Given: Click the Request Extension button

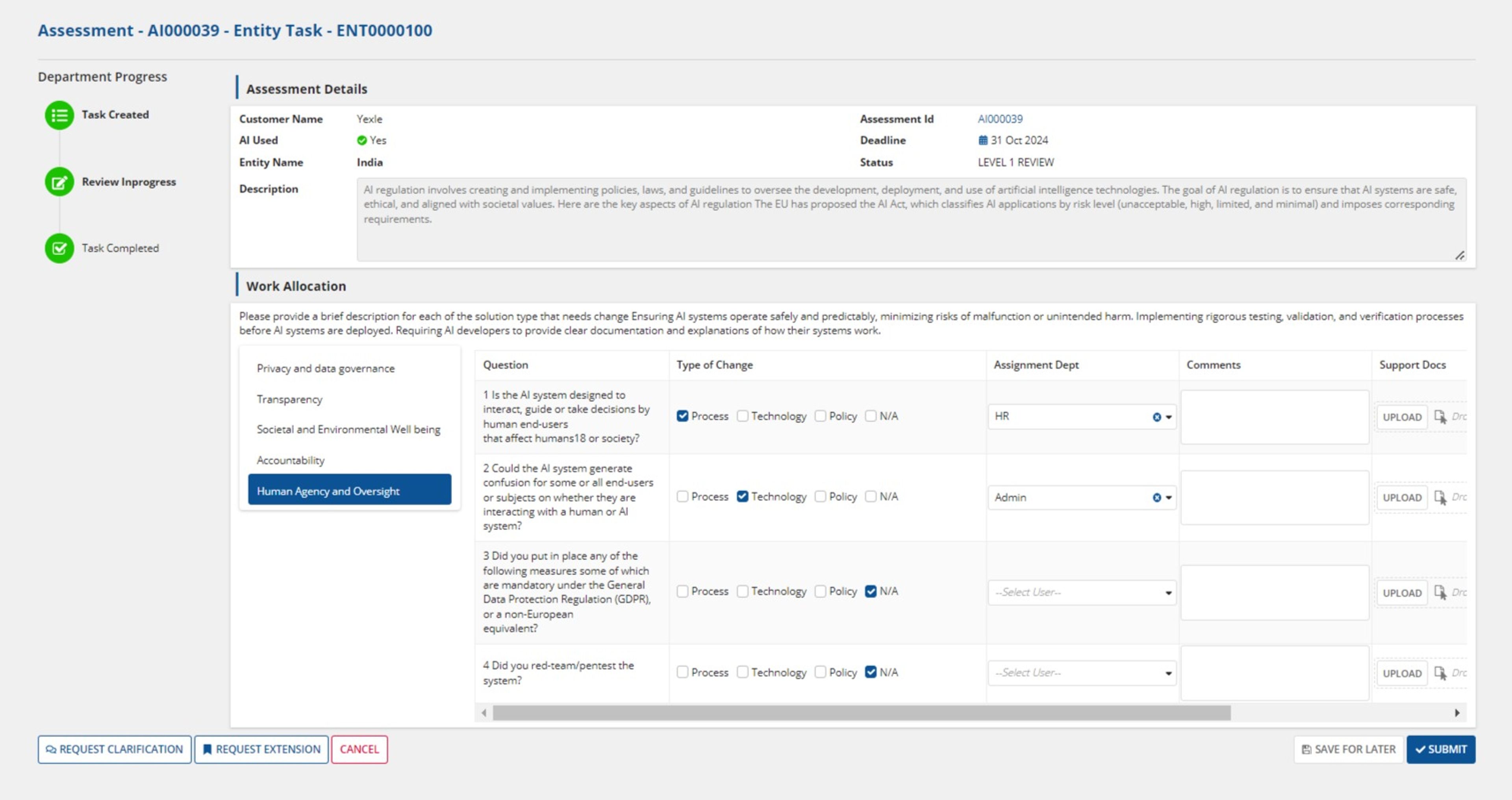Looking at the screenshot, I should click(x=261, y=750).
